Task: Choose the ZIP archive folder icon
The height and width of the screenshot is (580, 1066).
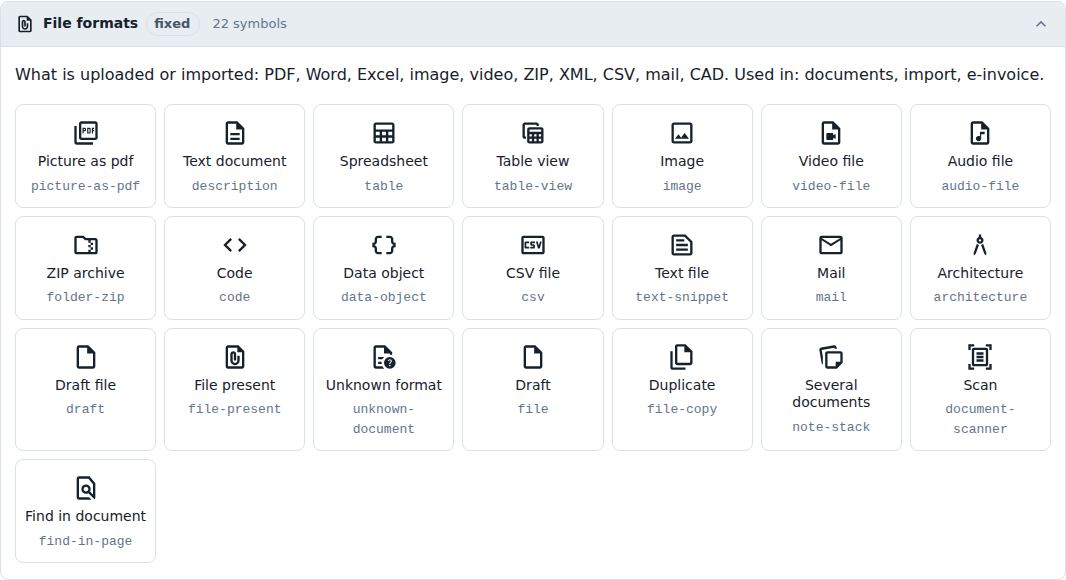Action: click(86, 245)
